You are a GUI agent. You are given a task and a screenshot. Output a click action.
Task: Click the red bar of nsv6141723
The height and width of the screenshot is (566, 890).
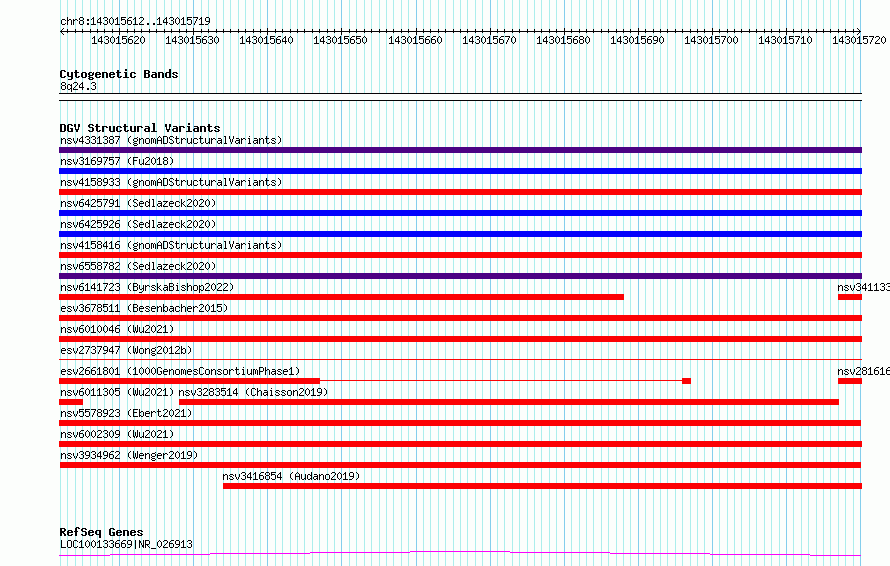(342, 297)
